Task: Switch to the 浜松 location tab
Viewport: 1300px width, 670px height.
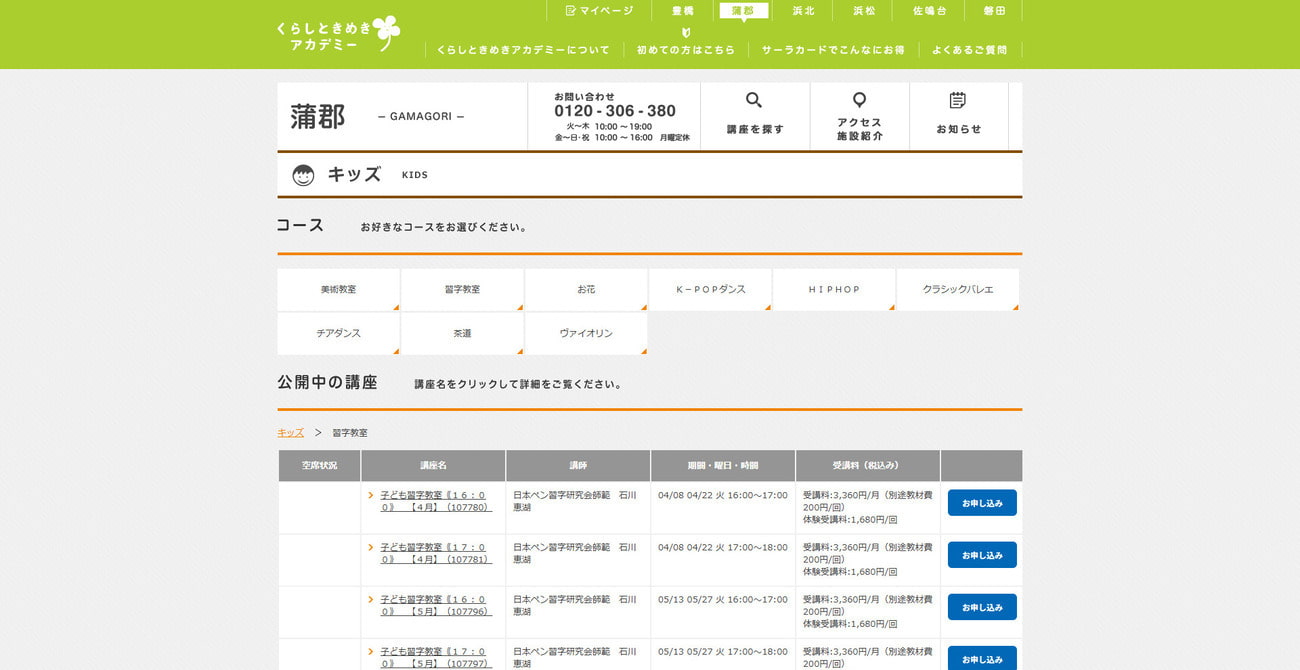Action: 864,11
